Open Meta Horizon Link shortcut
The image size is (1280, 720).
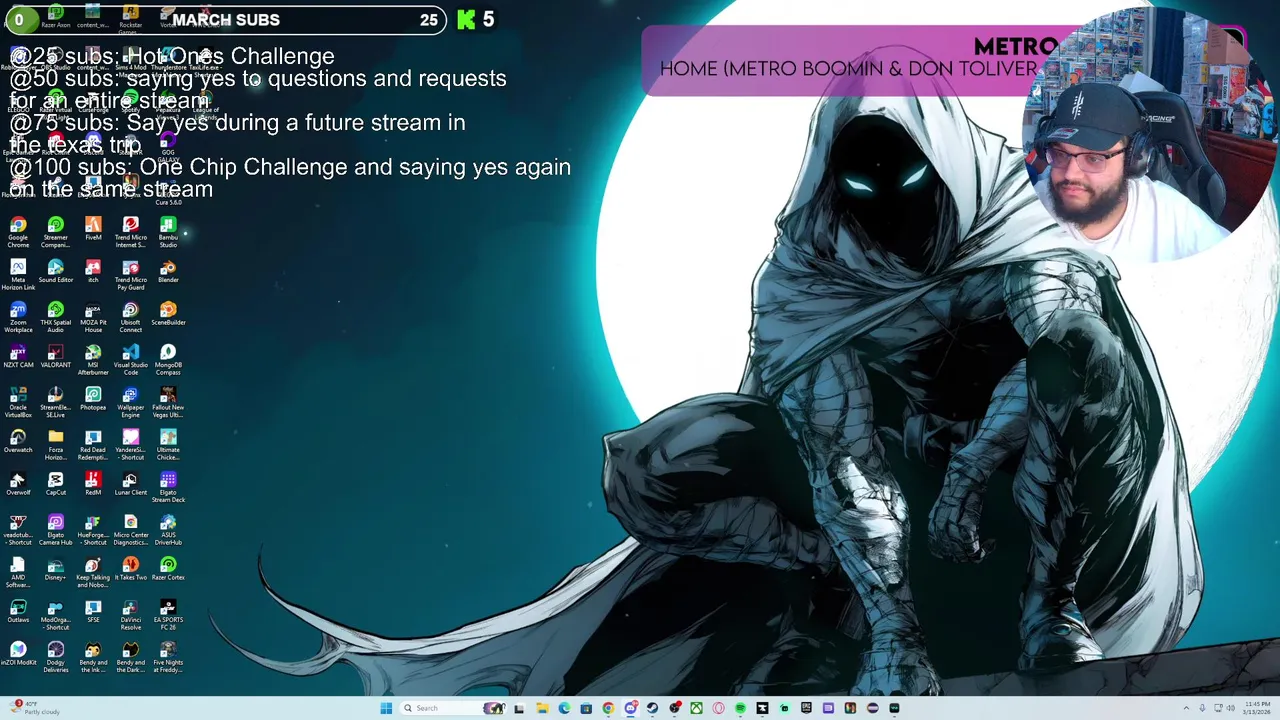click(18, 275)
